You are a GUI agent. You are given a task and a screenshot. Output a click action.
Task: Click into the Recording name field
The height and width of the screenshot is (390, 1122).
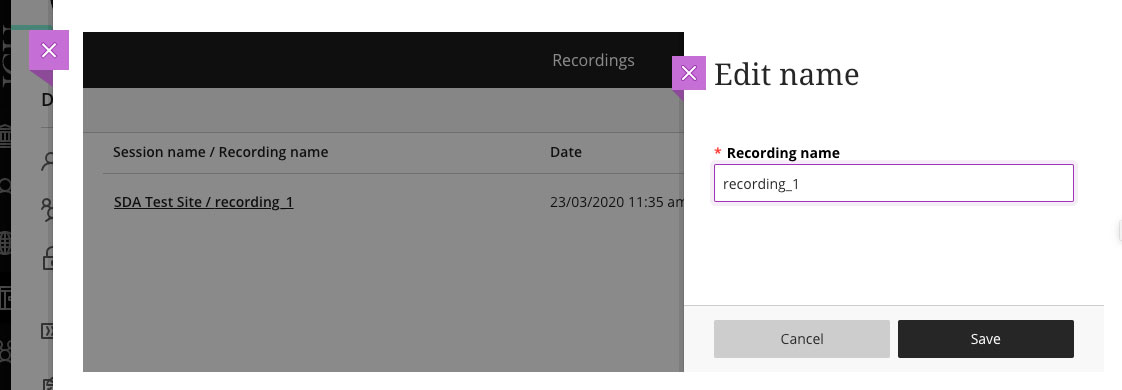(894, 183)
